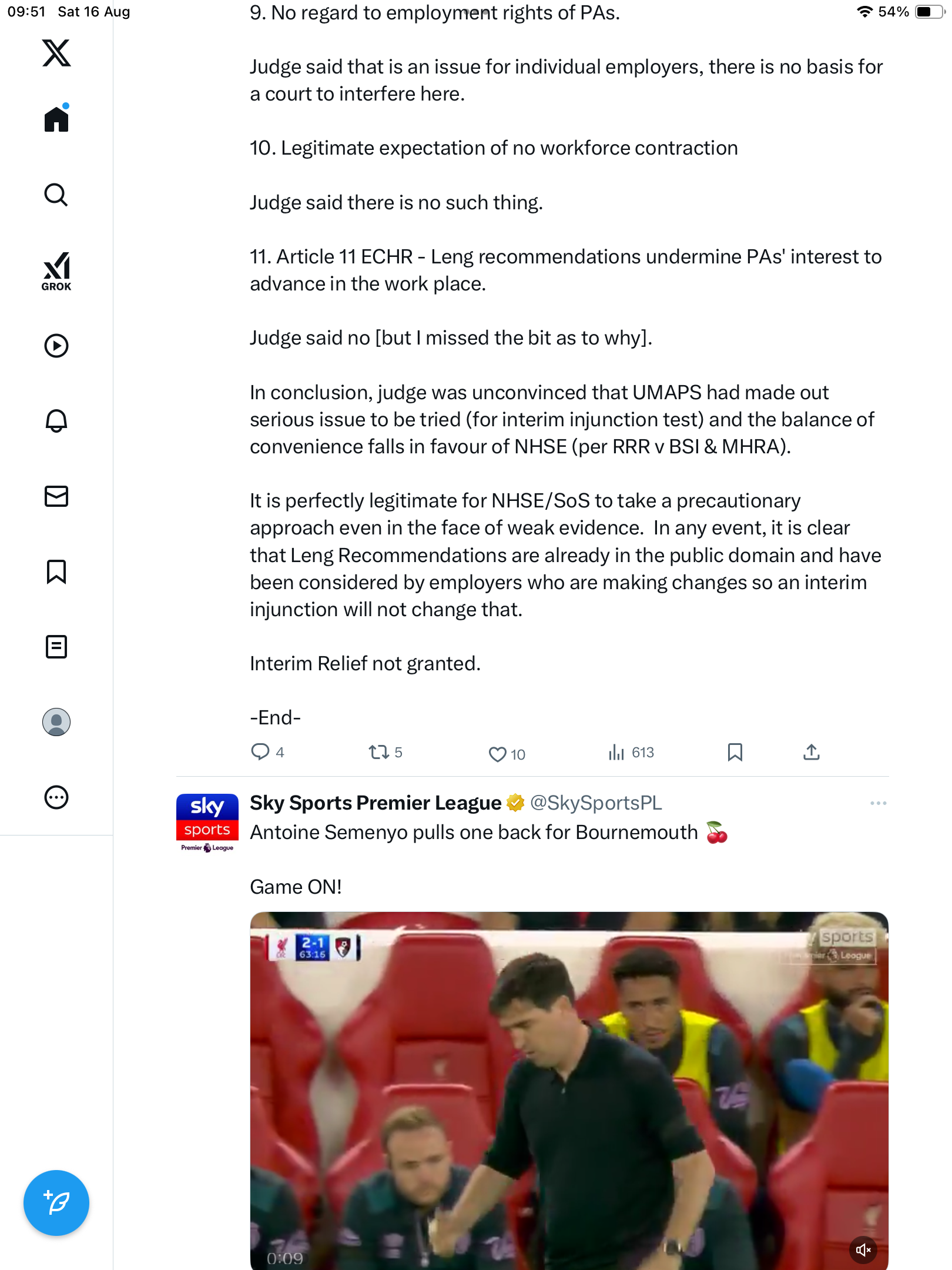
Task: Open the X logo home
Action: click(56, 53)
